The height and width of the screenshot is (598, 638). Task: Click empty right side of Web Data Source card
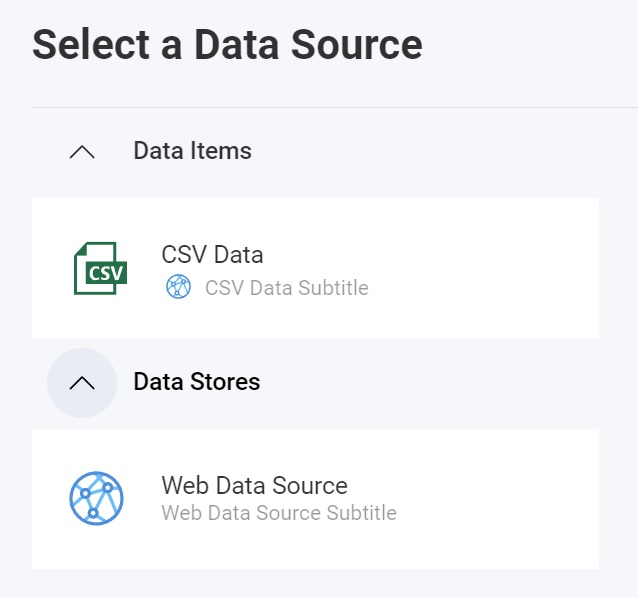(500, 498)
